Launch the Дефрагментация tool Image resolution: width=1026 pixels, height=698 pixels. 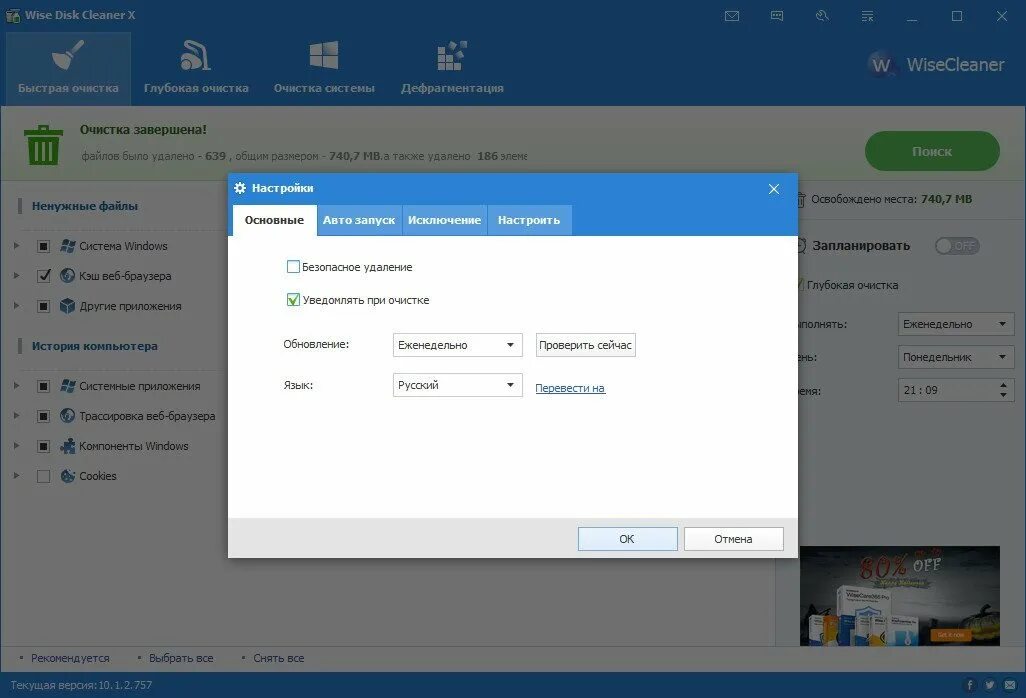click(450, 67)
